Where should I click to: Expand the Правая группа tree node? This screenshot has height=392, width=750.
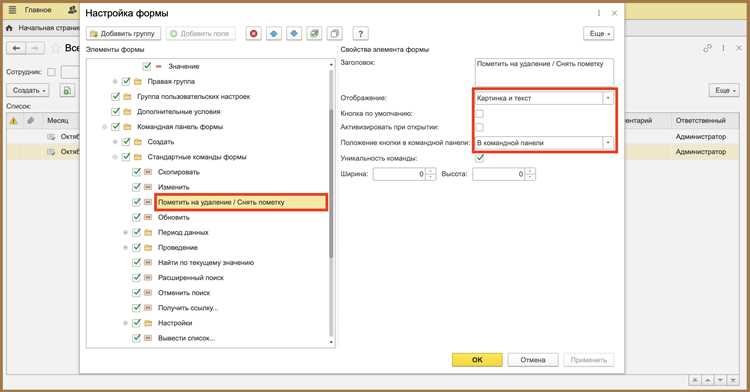(x=115, y=82)
